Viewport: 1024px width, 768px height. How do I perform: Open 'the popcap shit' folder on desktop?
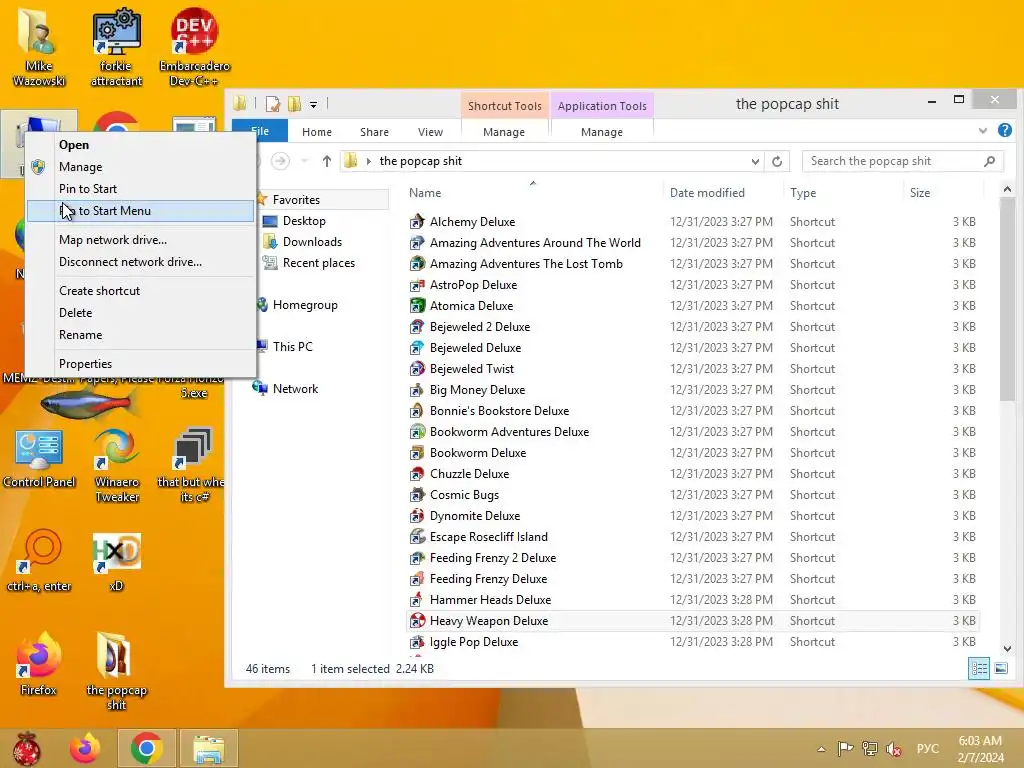pyautogui.click(x=116, y=670)
